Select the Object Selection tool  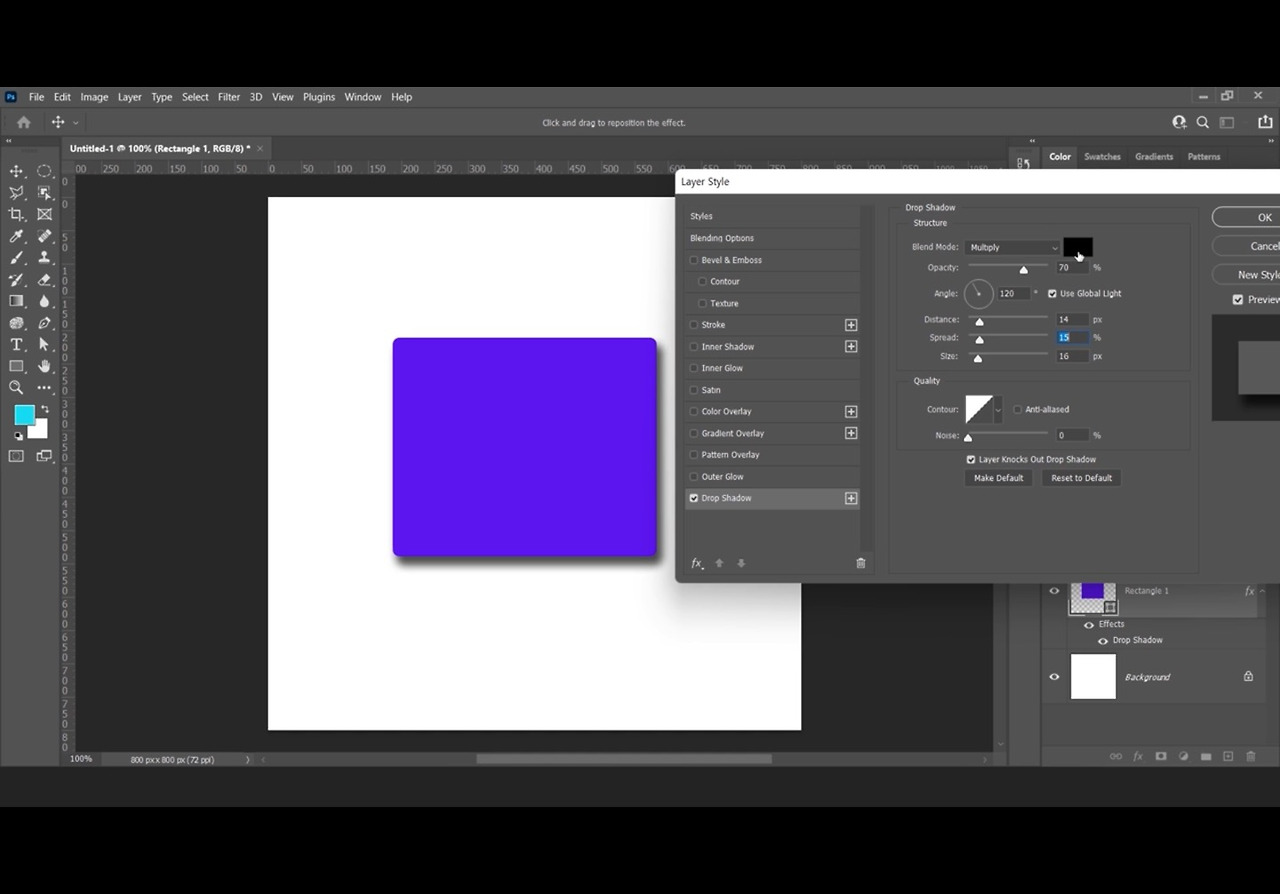(45, 193)
